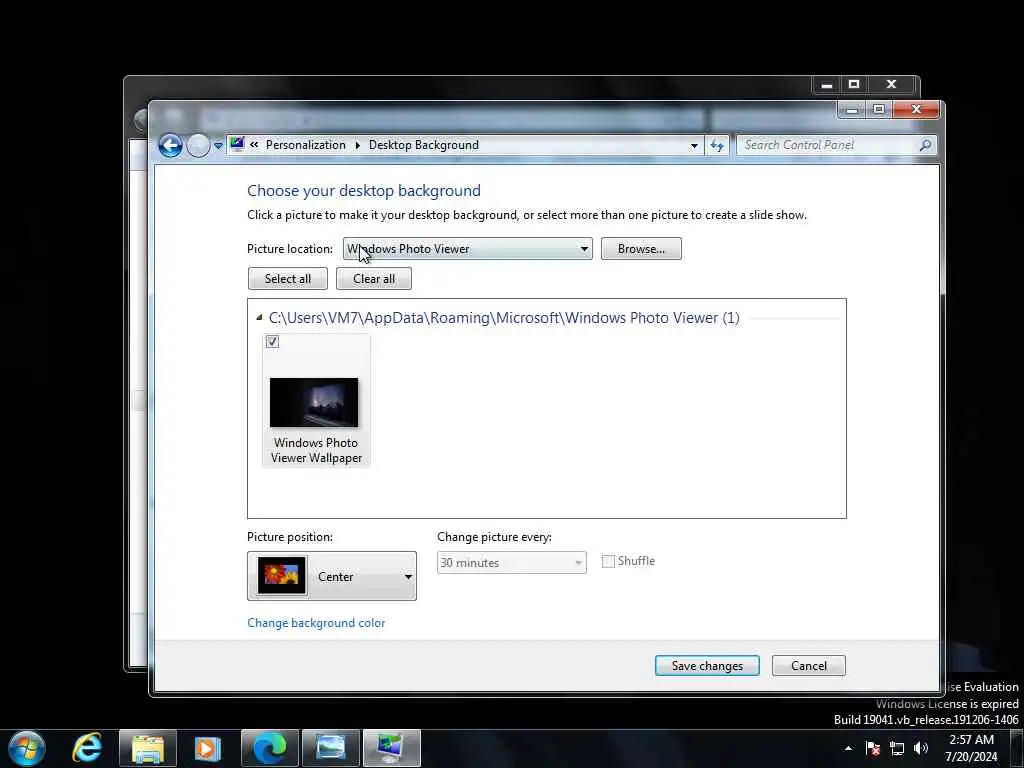1024x768 pixels.
Task: Launch Internet Explorer from taskbar
Action: [87, 748]
